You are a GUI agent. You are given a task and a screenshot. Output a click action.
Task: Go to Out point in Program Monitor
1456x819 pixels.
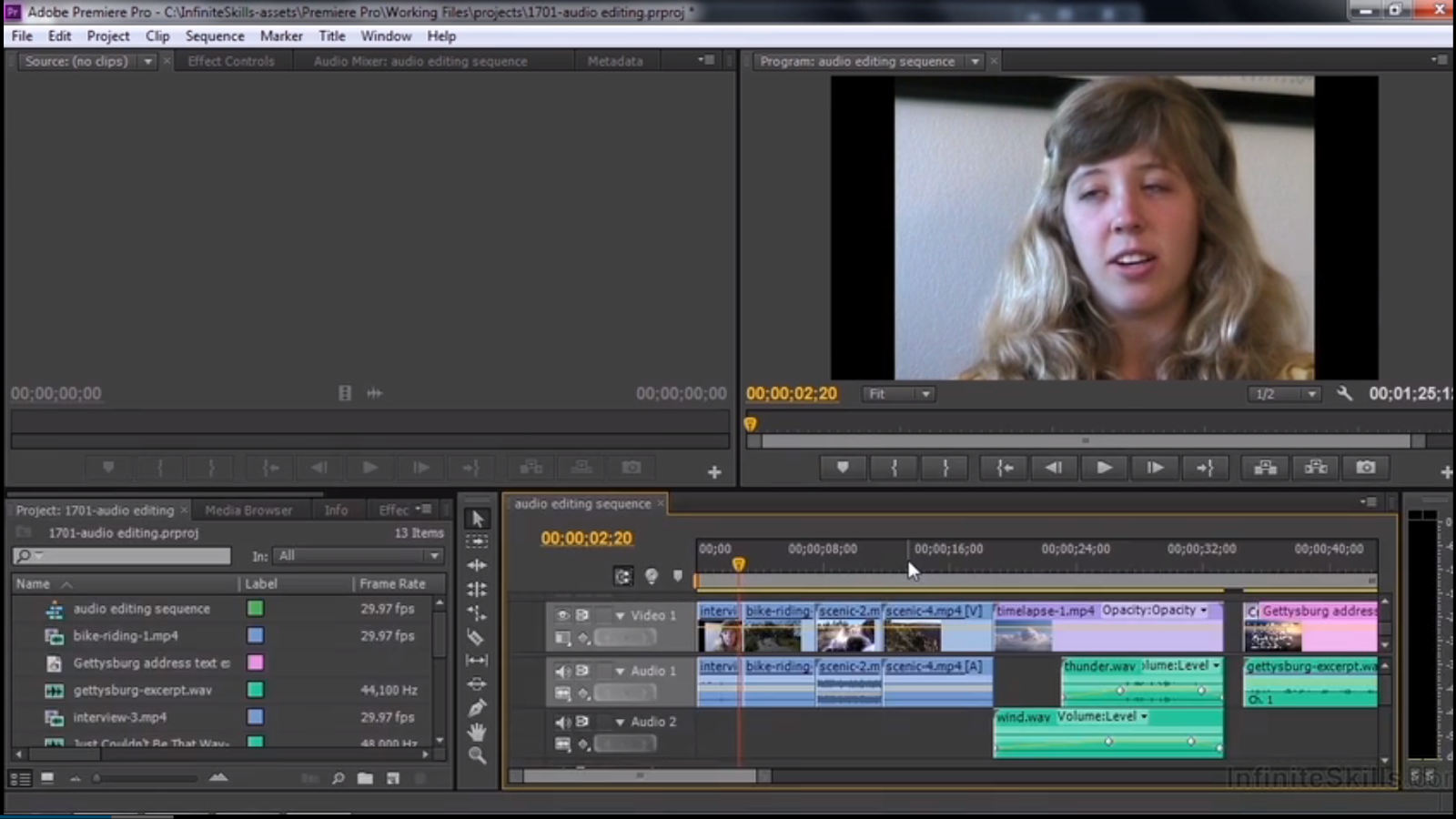[1205, 468]
